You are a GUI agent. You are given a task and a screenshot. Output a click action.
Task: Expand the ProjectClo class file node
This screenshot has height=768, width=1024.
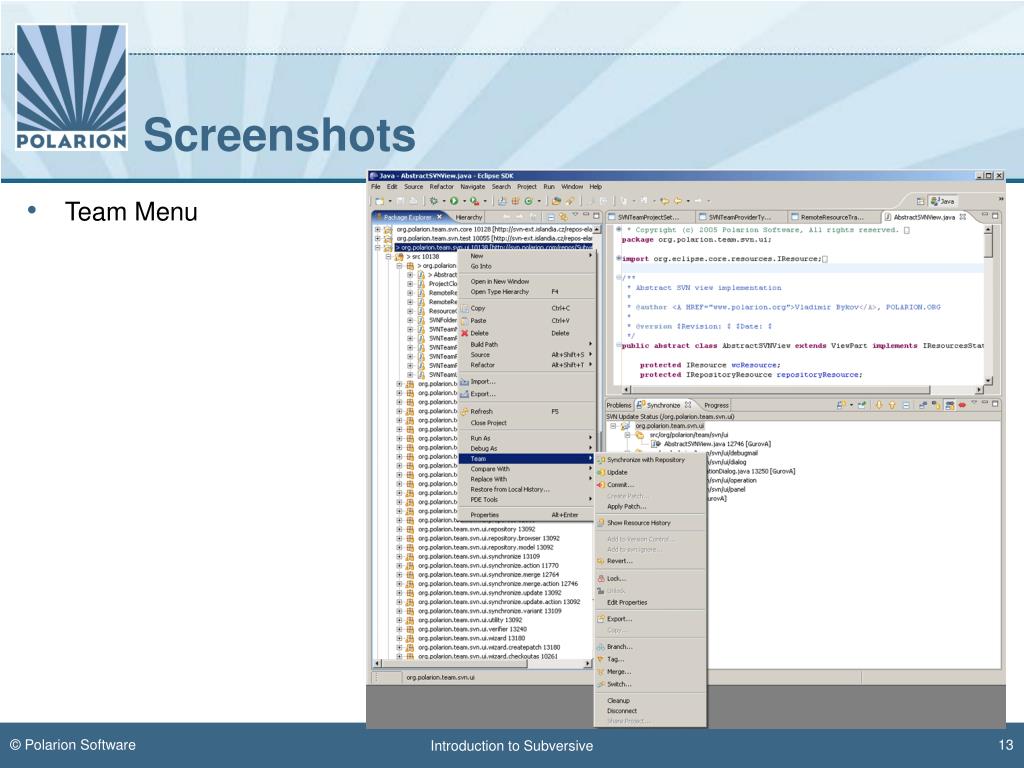click(x=410, y=284)
